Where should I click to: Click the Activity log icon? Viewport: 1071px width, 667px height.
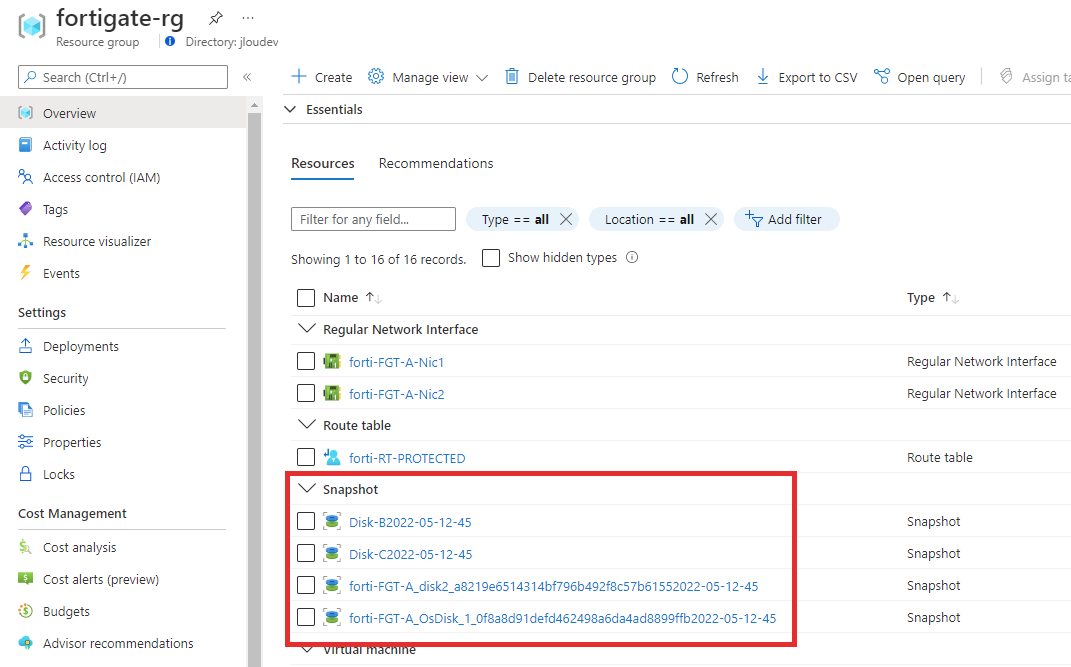click(x=26, y=145)
